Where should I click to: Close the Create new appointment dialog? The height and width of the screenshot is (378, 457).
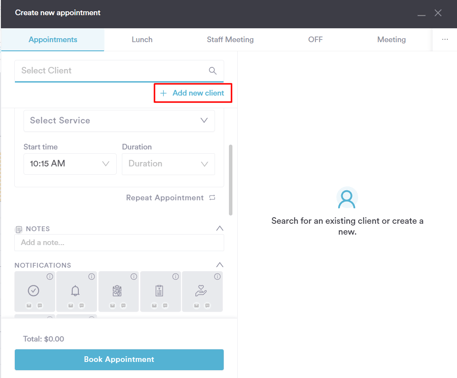[x=438, y=13]
